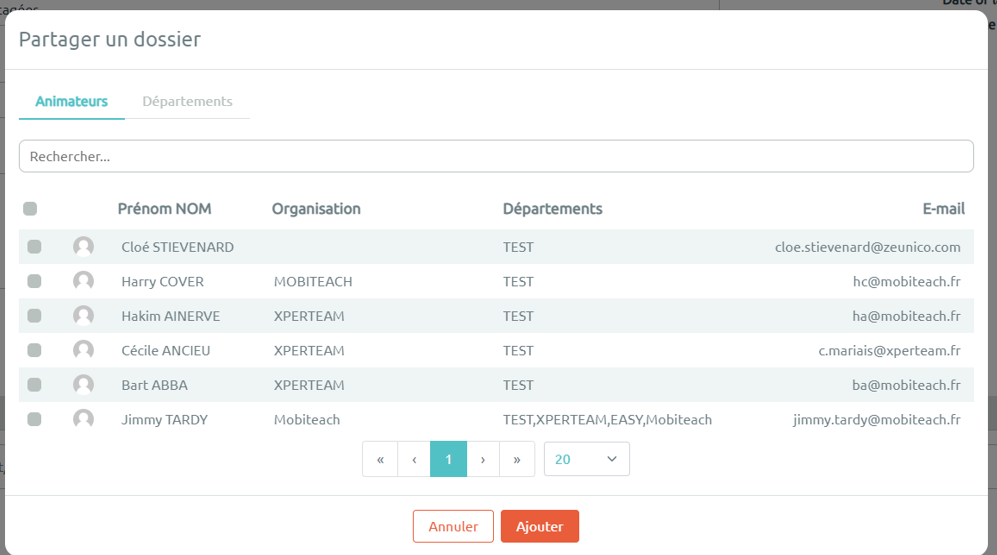
Task: Click the Organisation column header
Action: tap(316, 209)
